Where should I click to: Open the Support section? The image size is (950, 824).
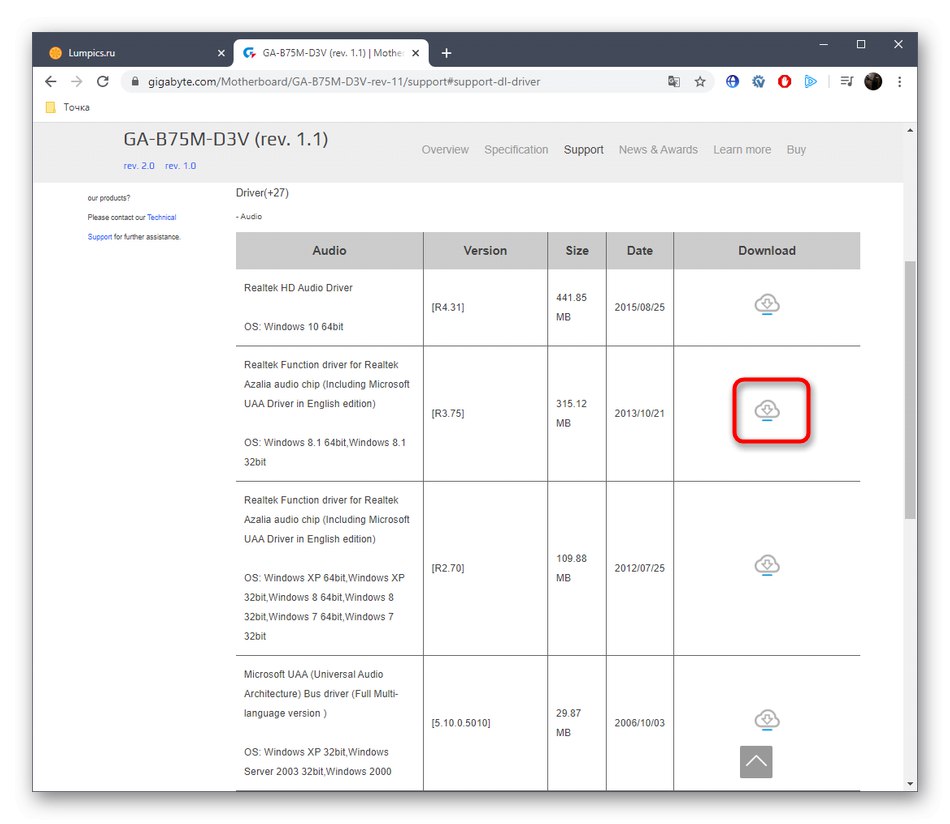click(583, 150)
